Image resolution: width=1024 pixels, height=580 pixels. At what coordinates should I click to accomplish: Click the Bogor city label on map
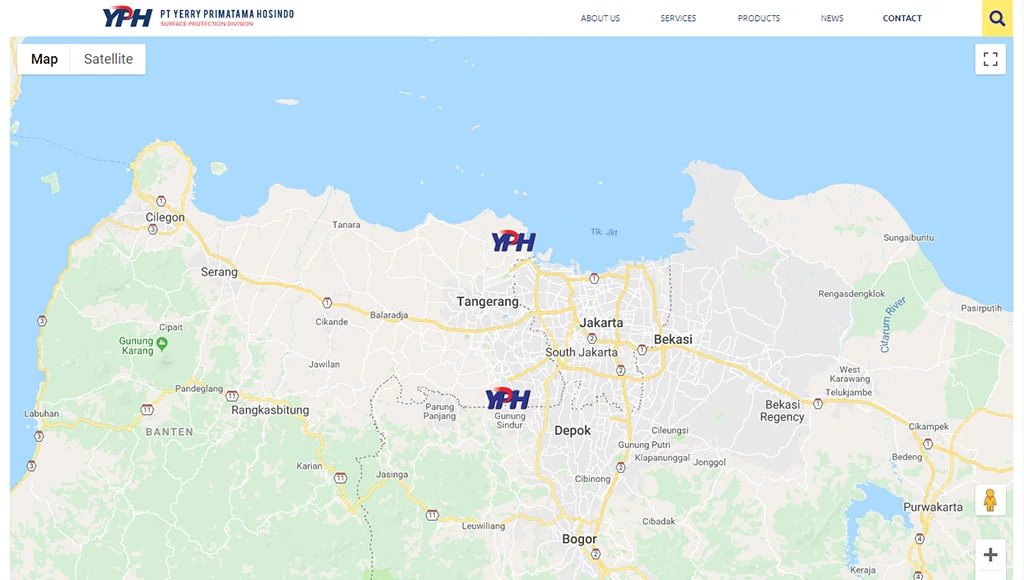tap(579, 539)
